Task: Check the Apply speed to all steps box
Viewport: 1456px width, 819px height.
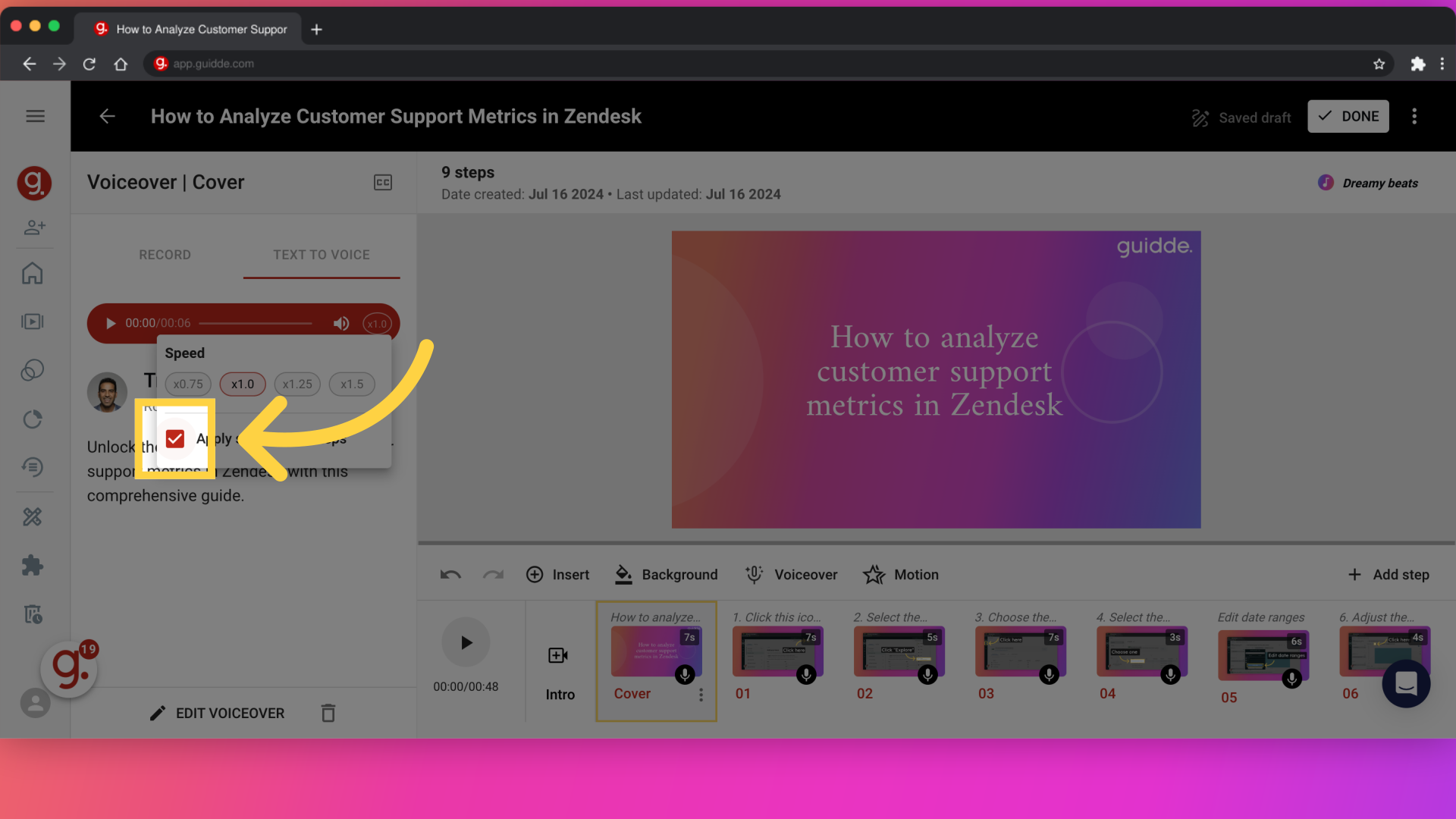Action: 175,439
